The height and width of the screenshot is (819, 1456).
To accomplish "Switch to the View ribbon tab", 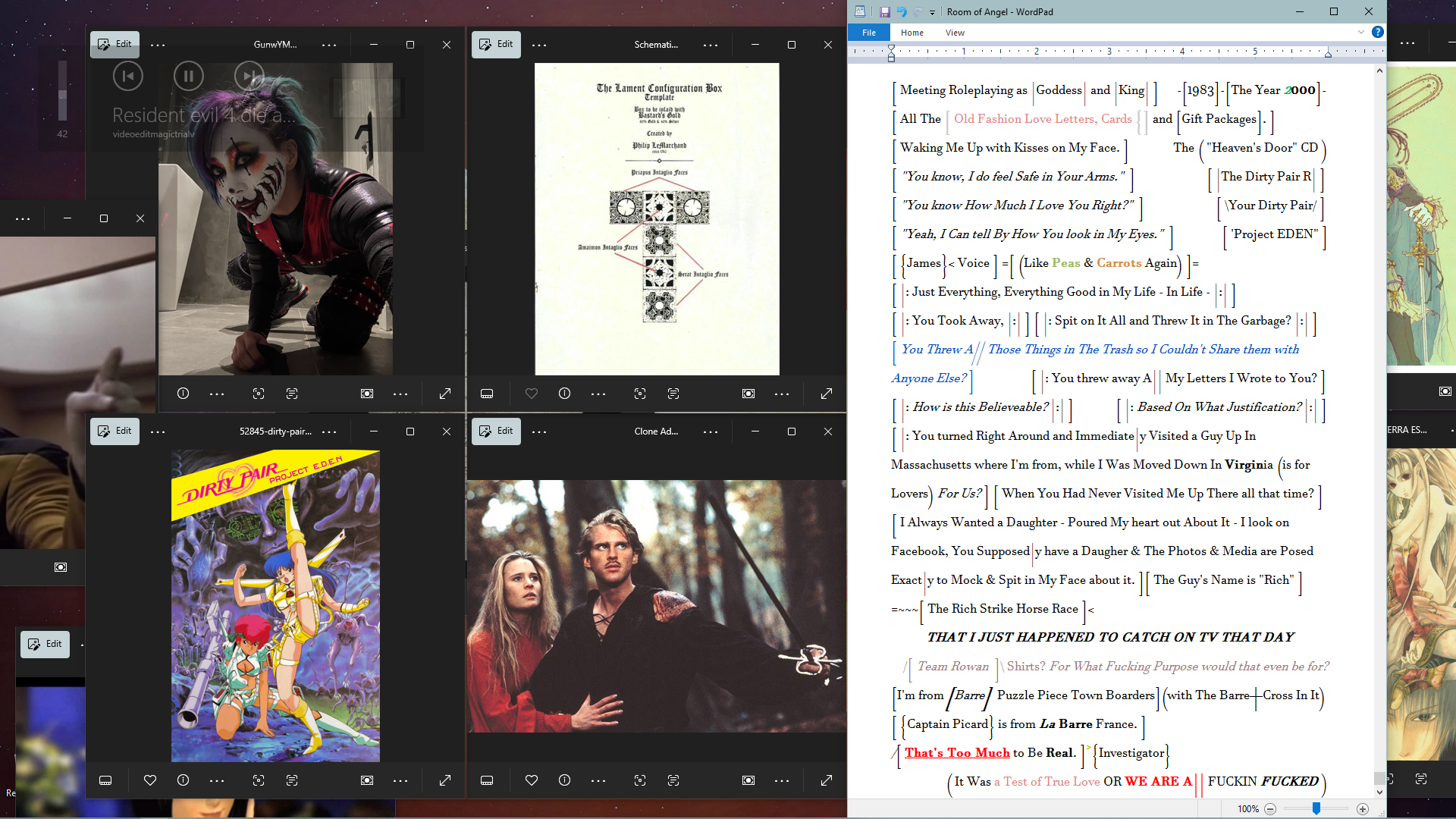I will (955, 33).
